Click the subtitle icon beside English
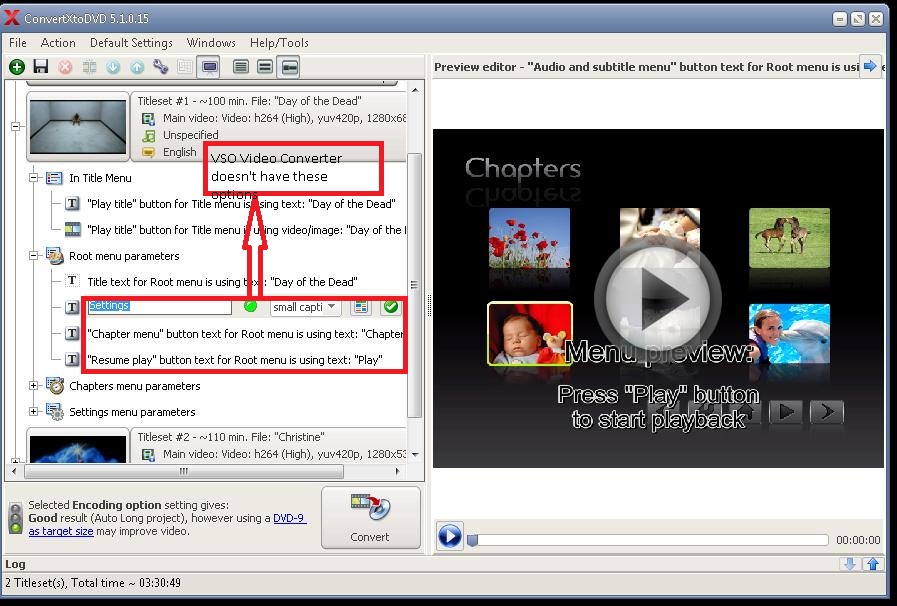 pos(149,152)
